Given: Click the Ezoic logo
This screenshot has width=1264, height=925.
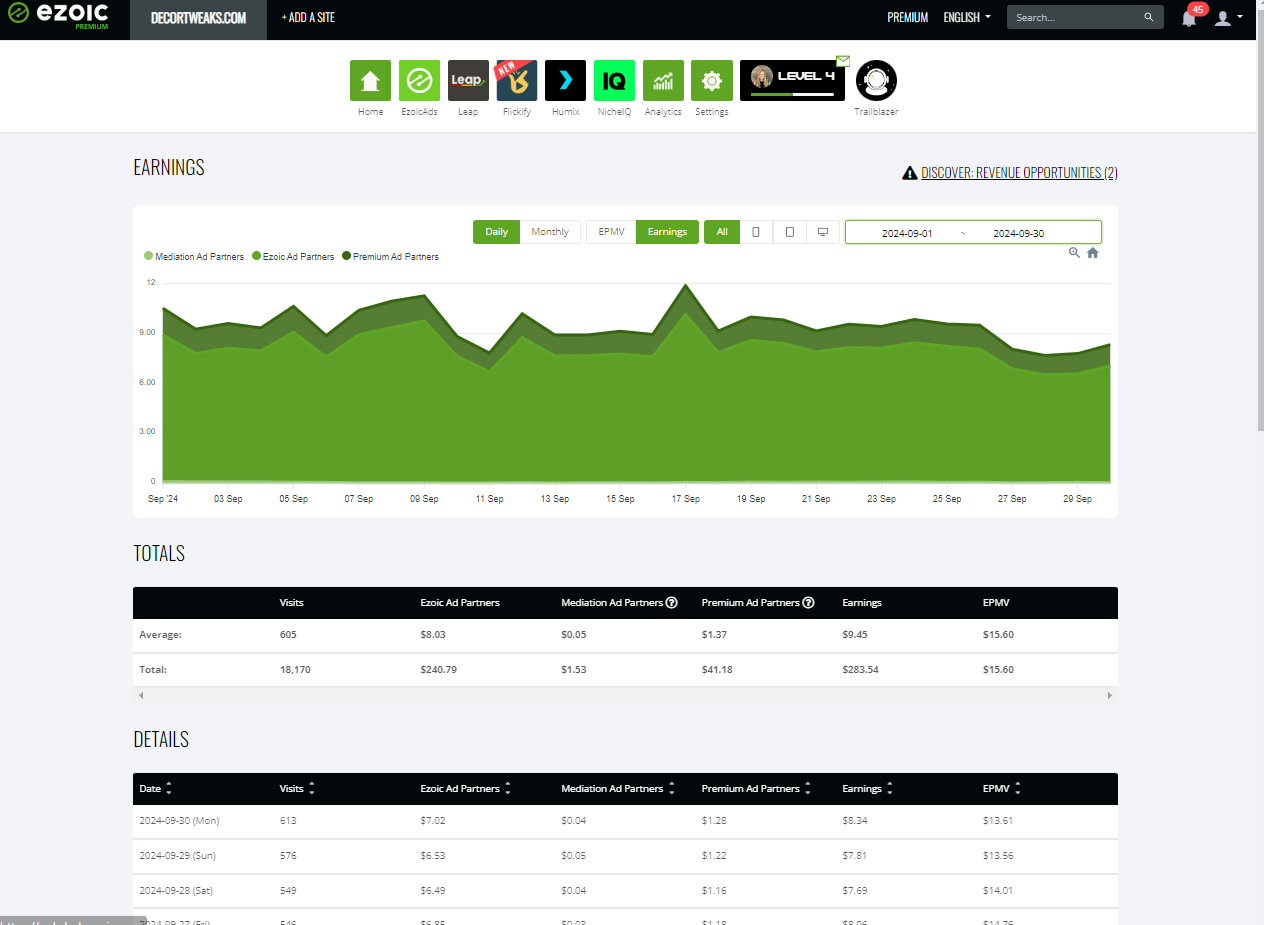Looking at the screenshot, I should tap(58, 17).
